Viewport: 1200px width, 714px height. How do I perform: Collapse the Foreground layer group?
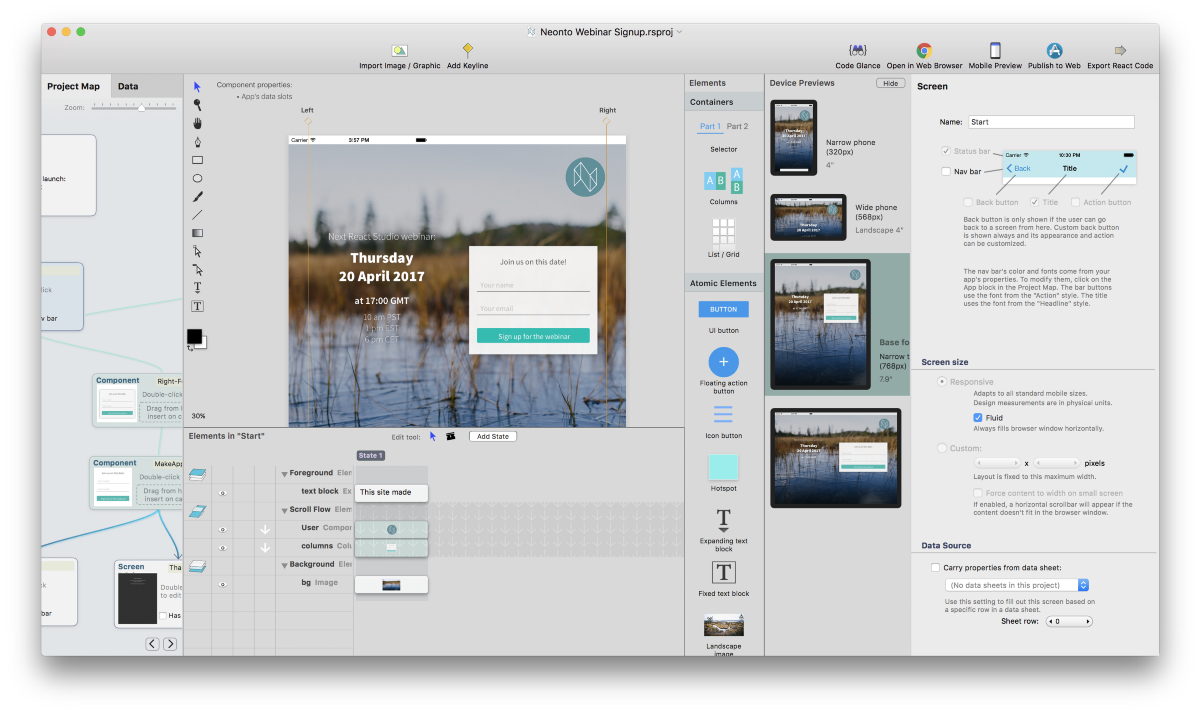click(x=284, y=474)
